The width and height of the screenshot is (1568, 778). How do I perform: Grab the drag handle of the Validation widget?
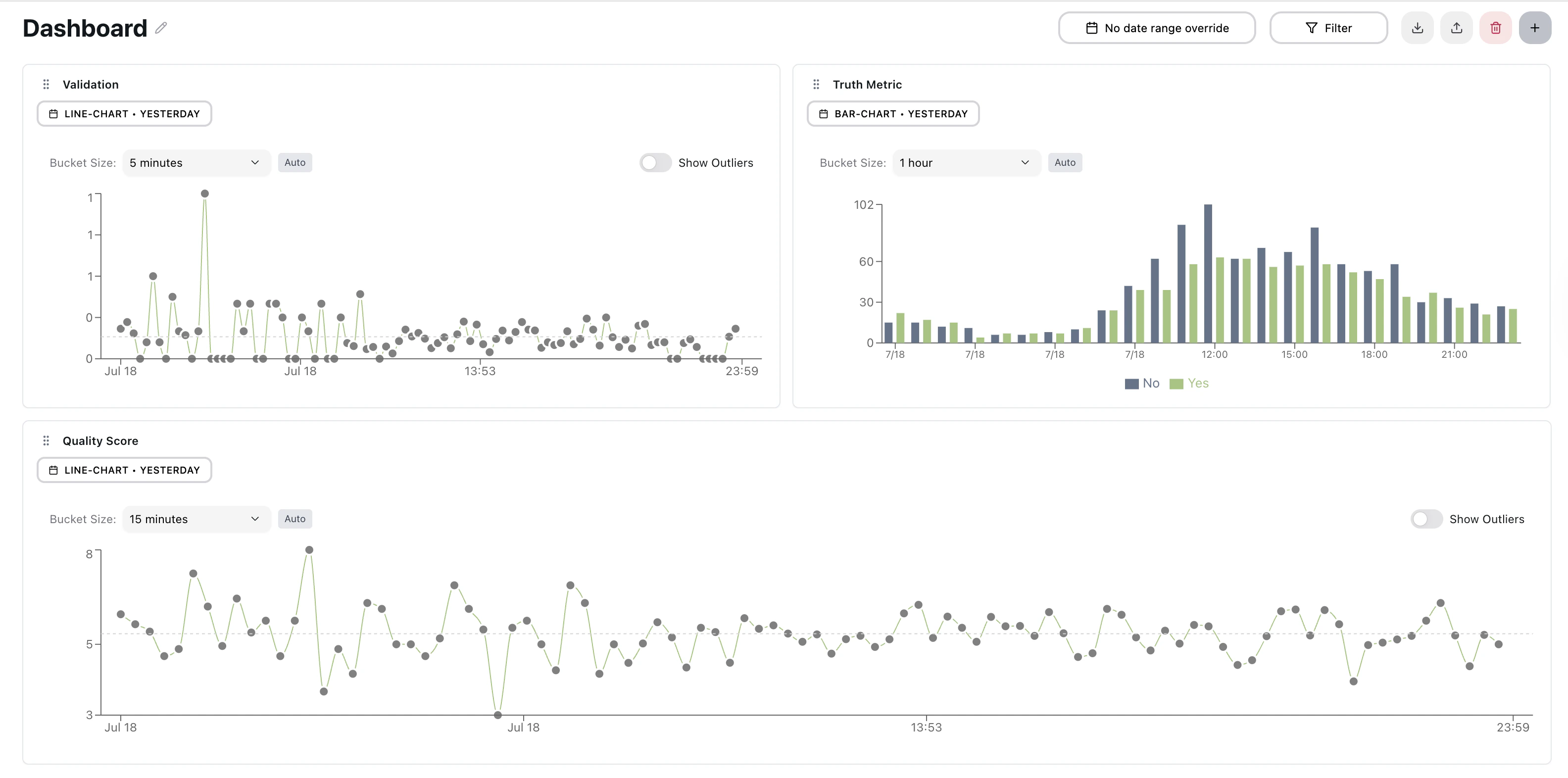click(46, 84)
